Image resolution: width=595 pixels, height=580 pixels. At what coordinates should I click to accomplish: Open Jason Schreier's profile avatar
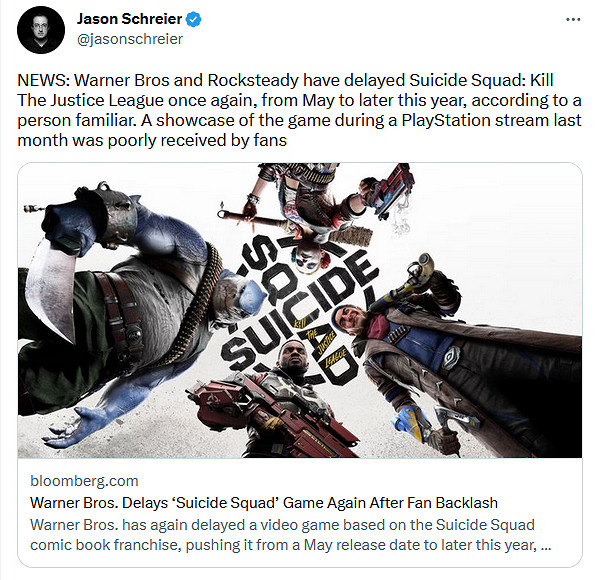(41, 30)
